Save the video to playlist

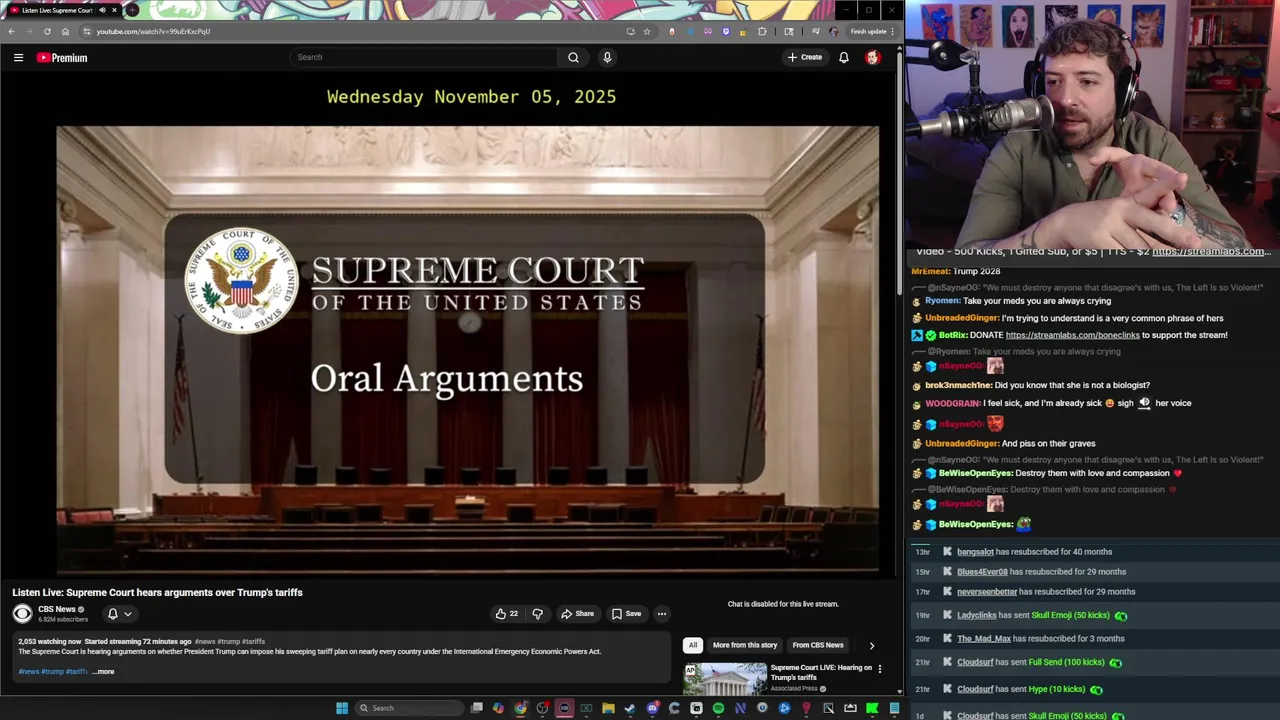click(627, 614)
